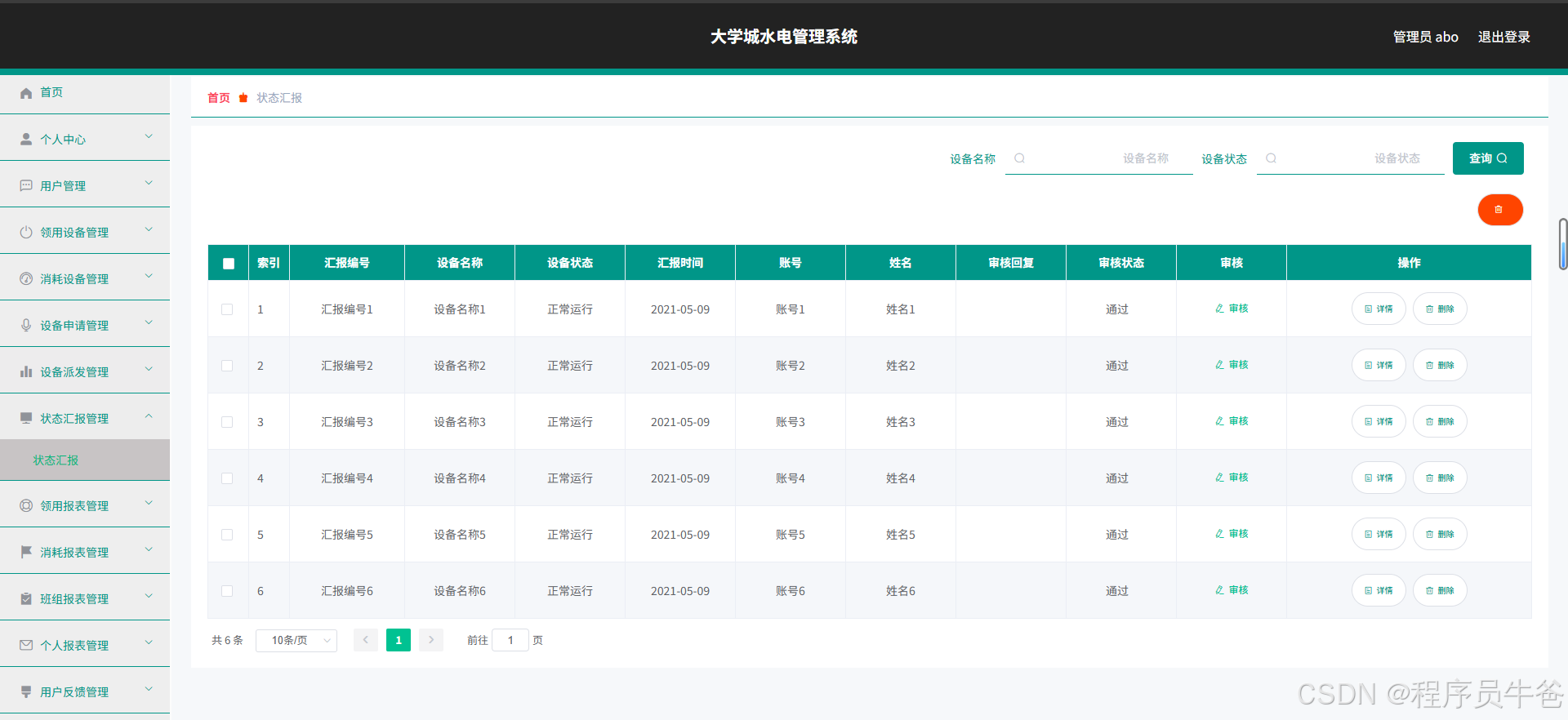This screenshot has height=720, width=1568.
Task: Select page 1 in pagination
Action: pyautogui.click(x=399, y=640)
